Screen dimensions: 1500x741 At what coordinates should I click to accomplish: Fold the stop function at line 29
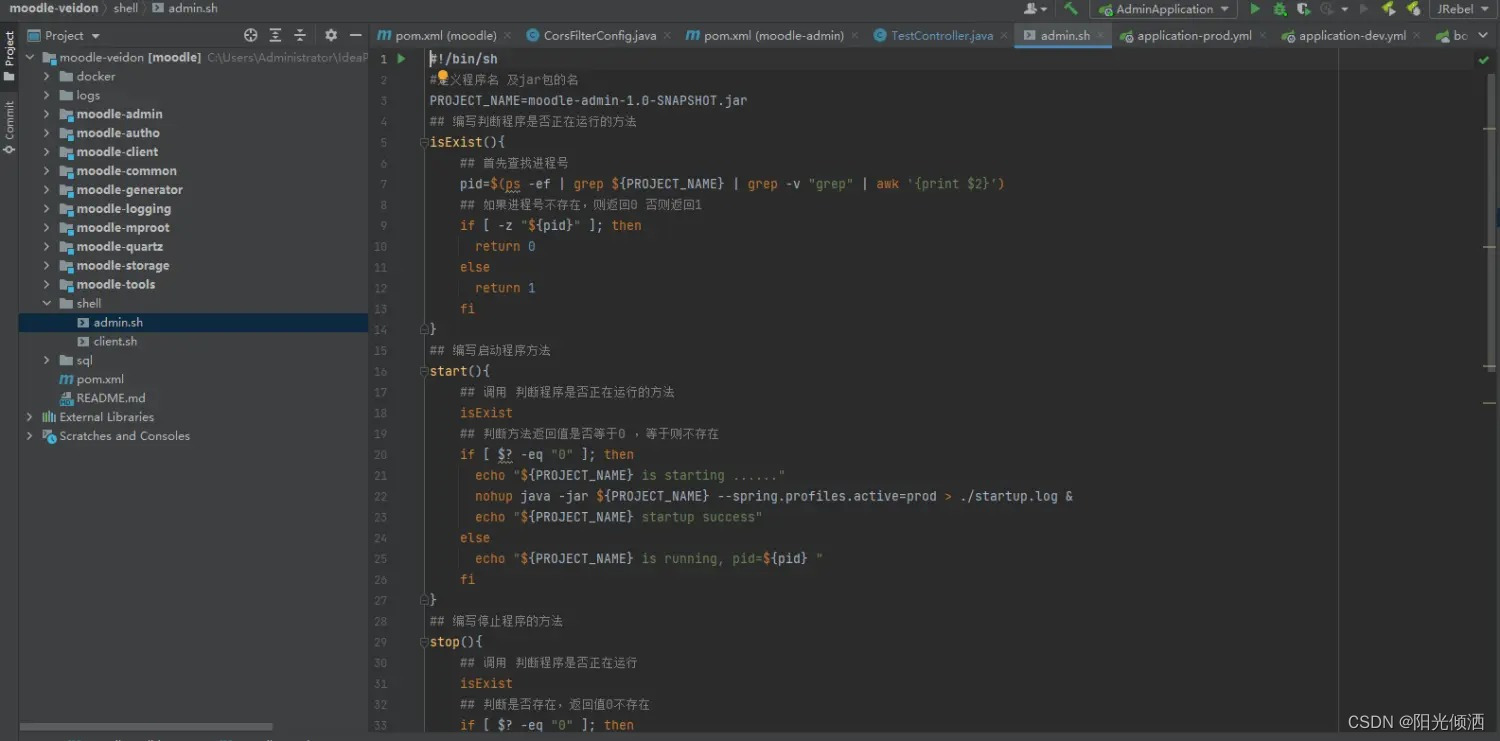pos(424,642)
